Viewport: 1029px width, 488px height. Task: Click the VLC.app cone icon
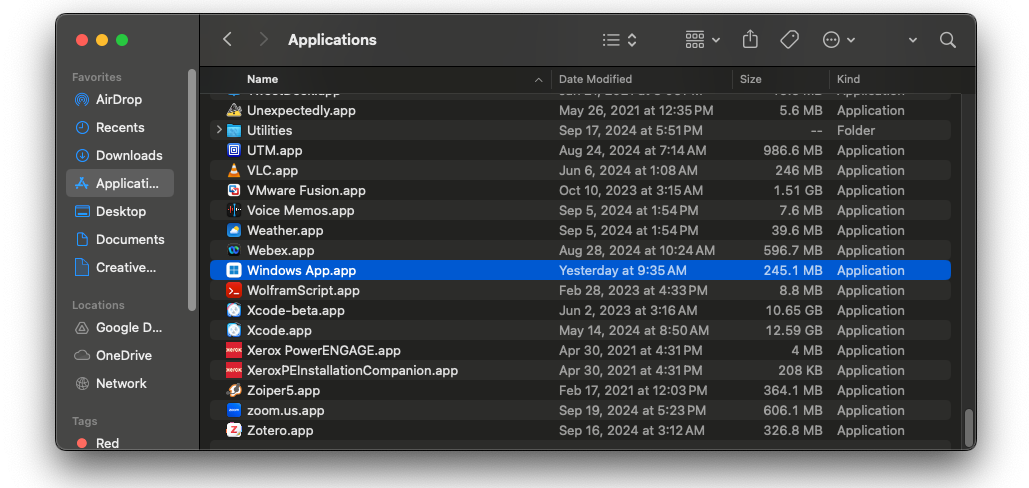coord(234,171)
